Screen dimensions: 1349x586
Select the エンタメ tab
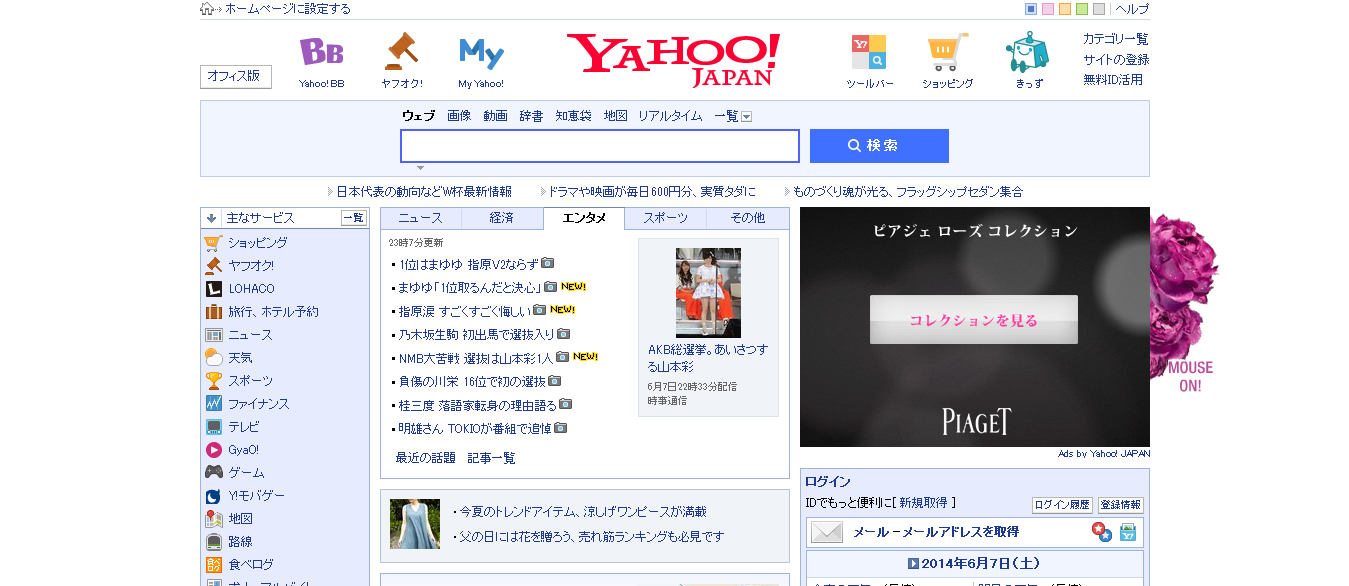(584, 218)
